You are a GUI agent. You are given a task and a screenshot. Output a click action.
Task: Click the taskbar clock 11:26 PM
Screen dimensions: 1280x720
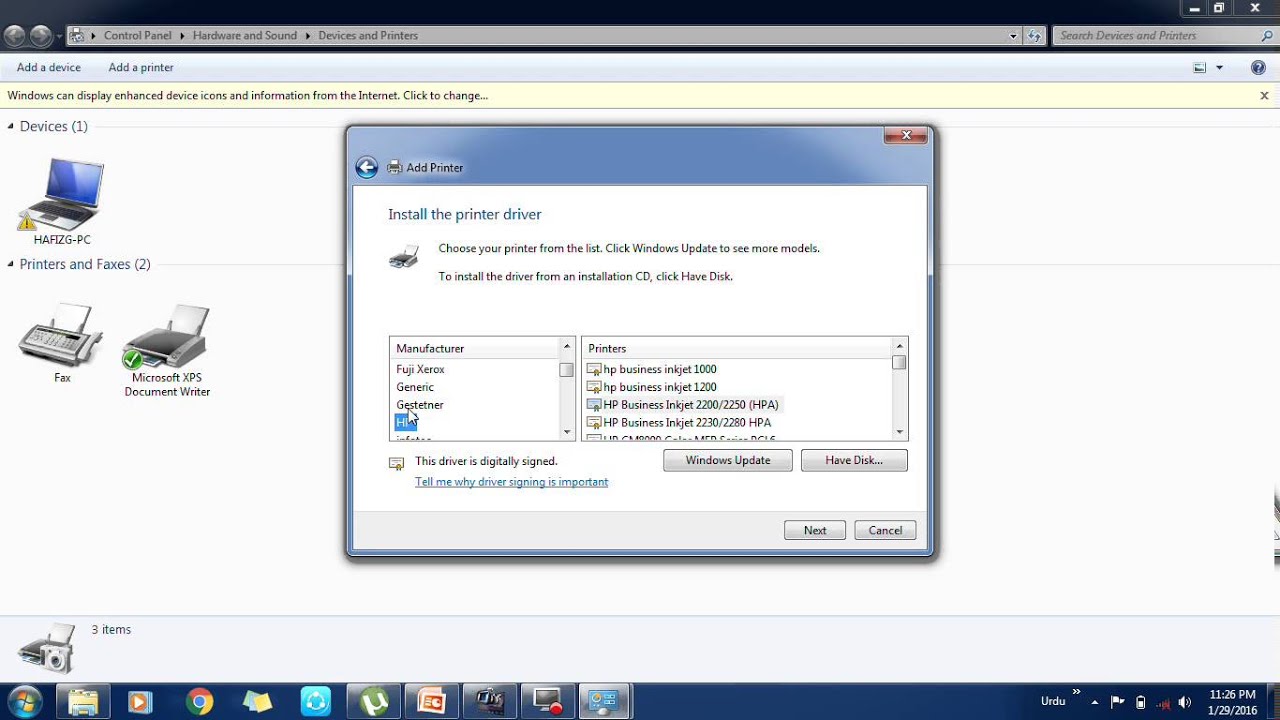(1232, 702)
